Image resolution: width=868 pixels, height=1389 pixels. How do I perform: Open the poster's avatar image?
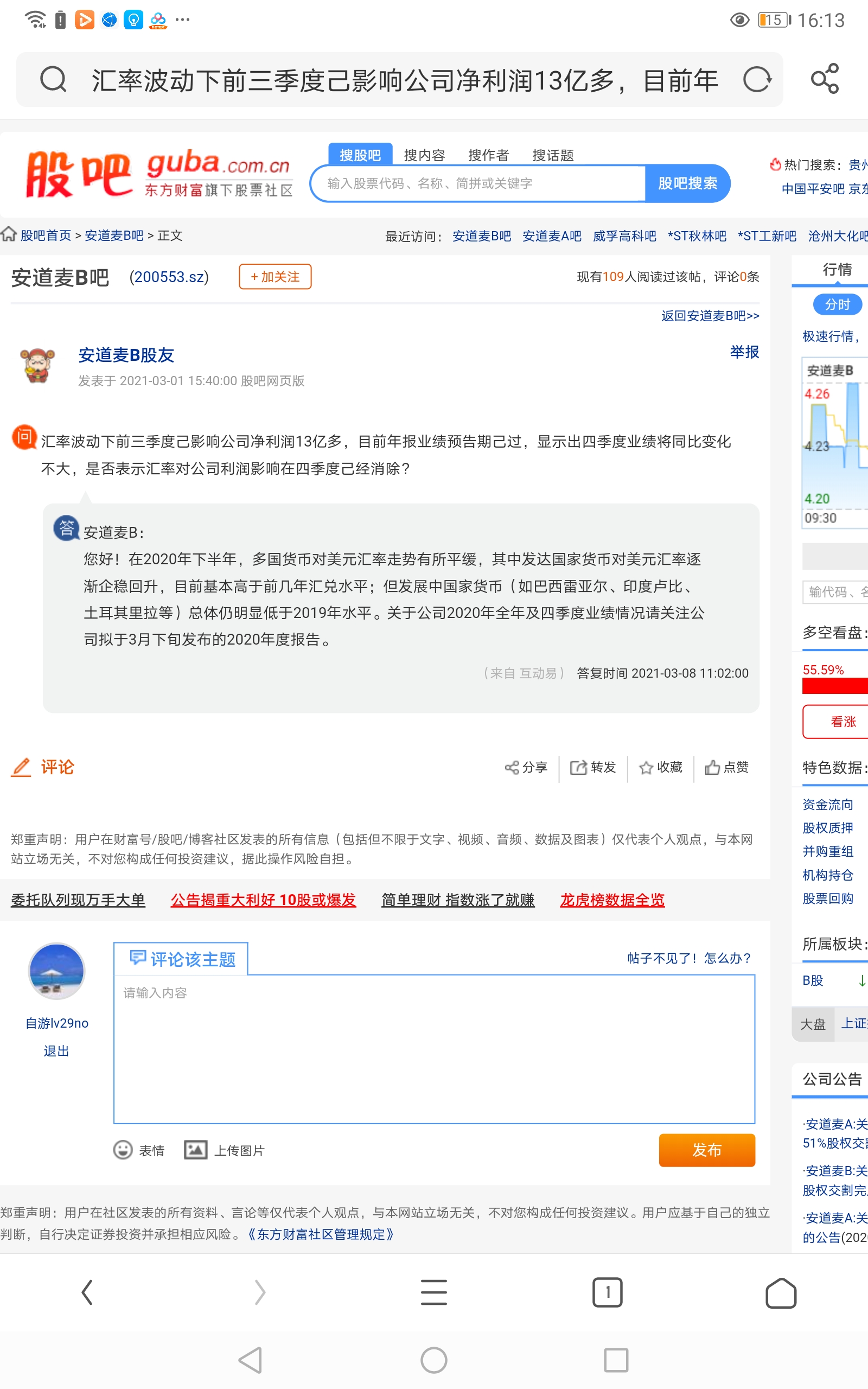(37, 365)
